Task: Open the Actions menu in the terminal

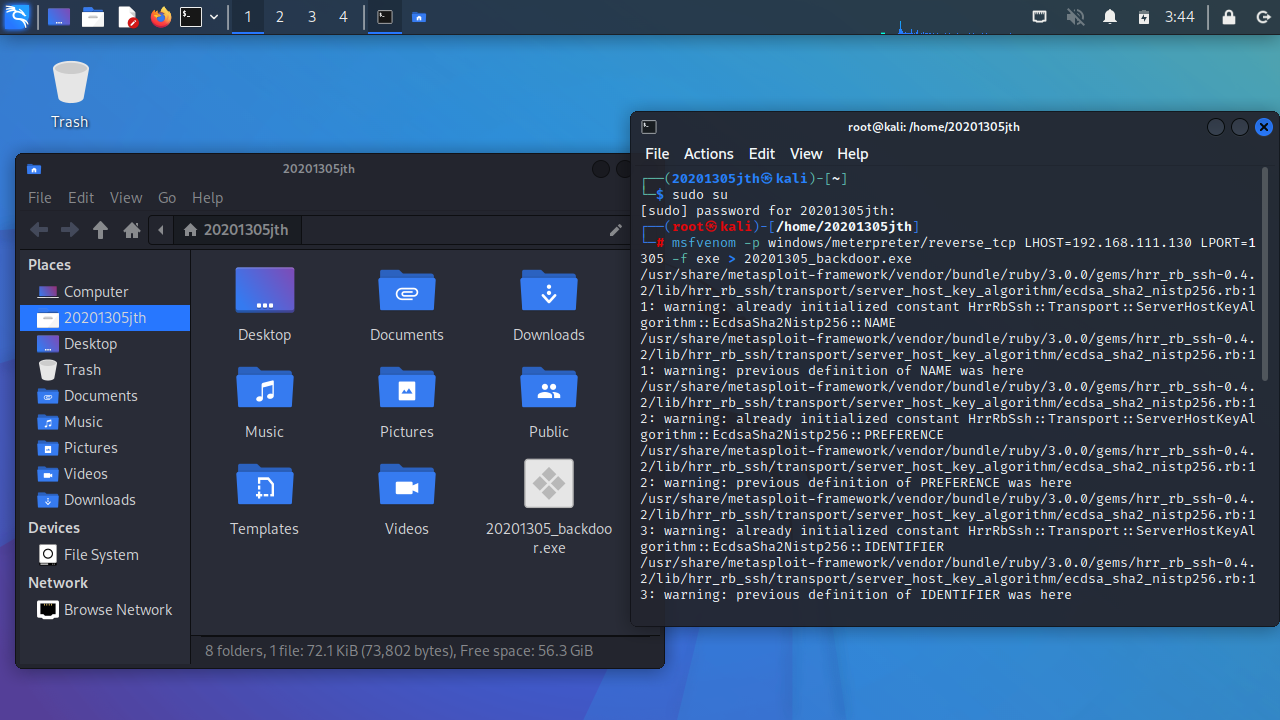Action: coord(709,154)
